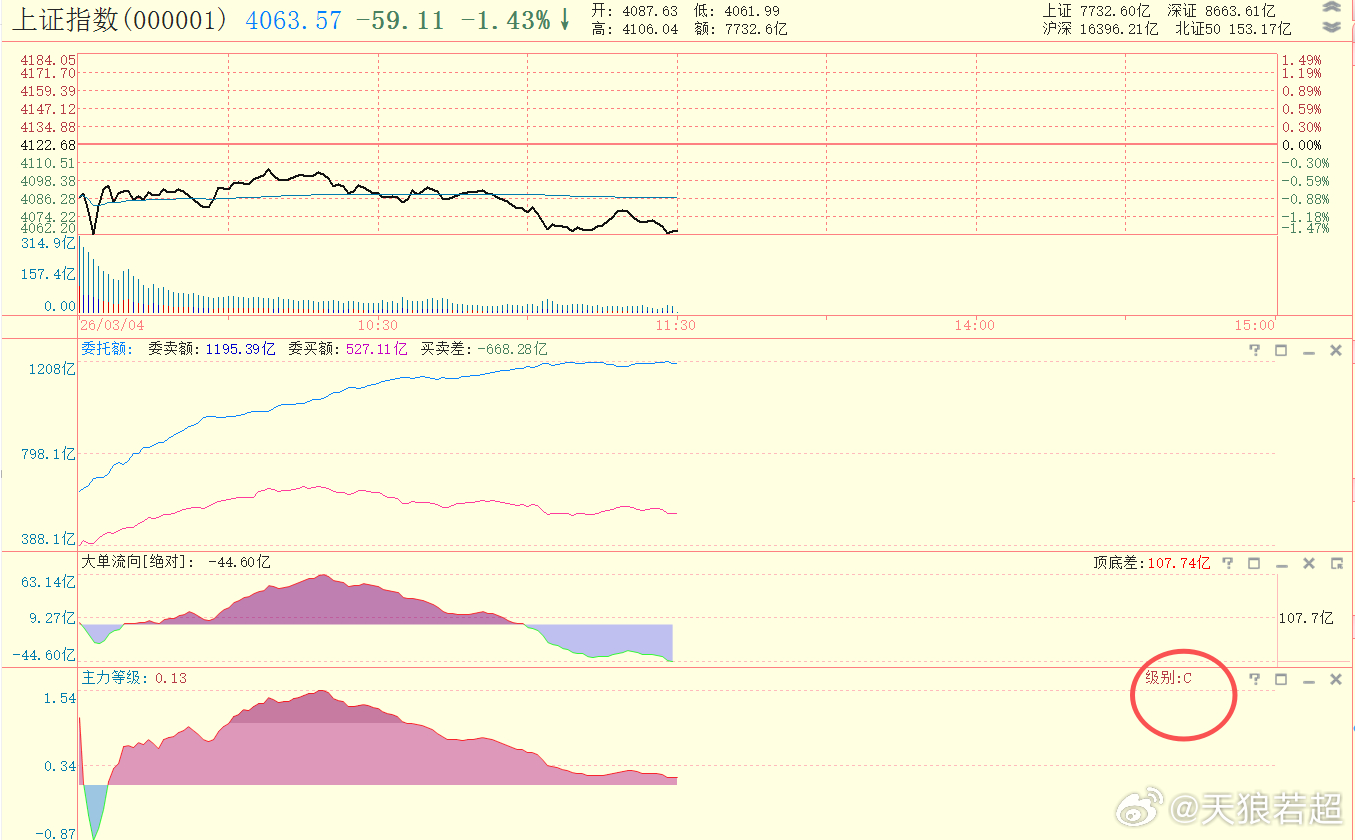Click the 10:30 time axis label

(x=378, y=325)
